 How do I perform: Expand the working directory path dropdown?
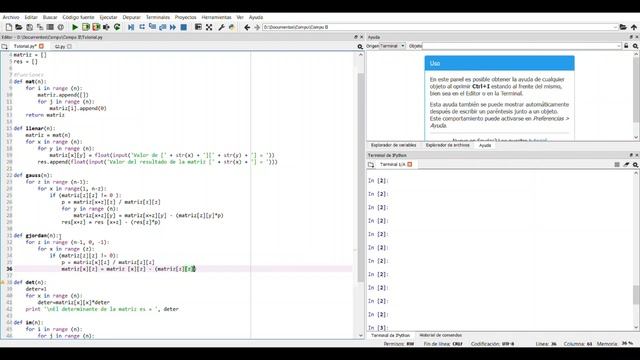pos(615,27)
